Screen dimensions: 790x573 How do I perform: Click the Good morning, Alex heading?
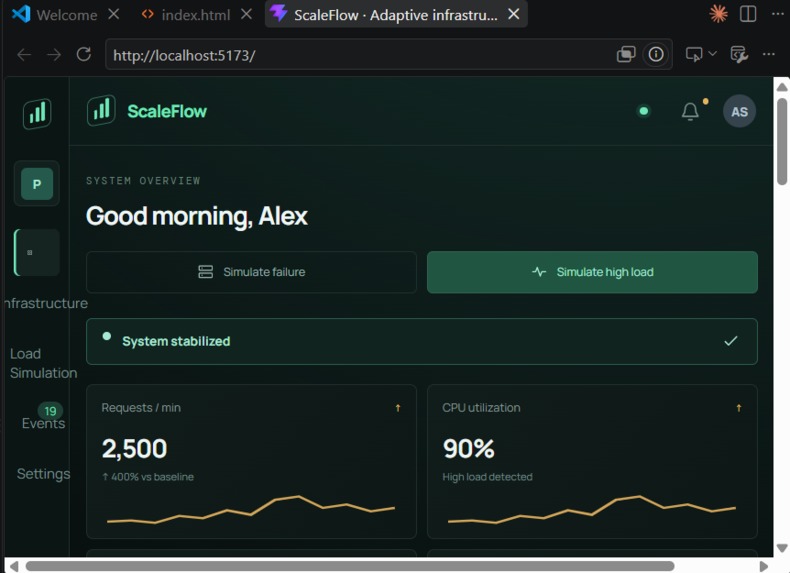pos(196,216)
